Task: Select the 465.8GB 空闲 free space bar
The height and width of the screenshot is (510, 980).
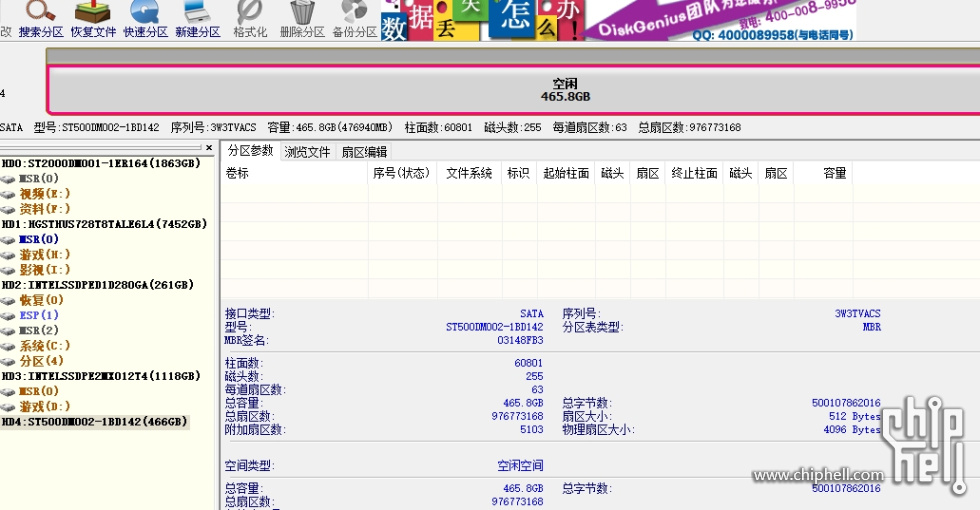Action: coord(514,90)
